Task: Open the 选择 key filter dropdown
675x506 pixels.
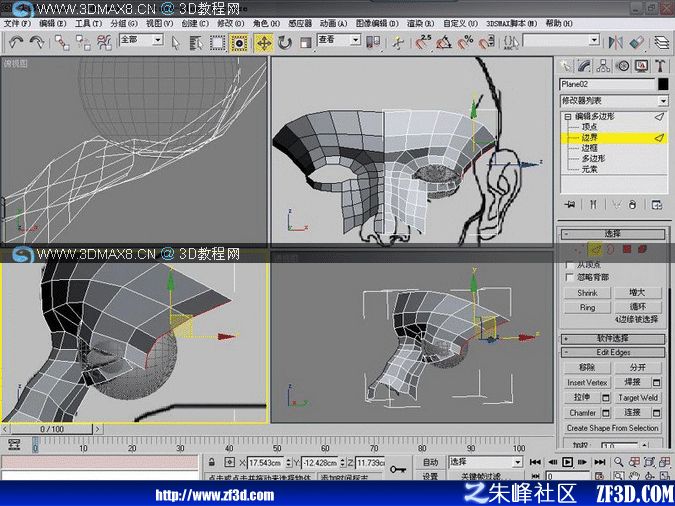Action: click(486, 462)
